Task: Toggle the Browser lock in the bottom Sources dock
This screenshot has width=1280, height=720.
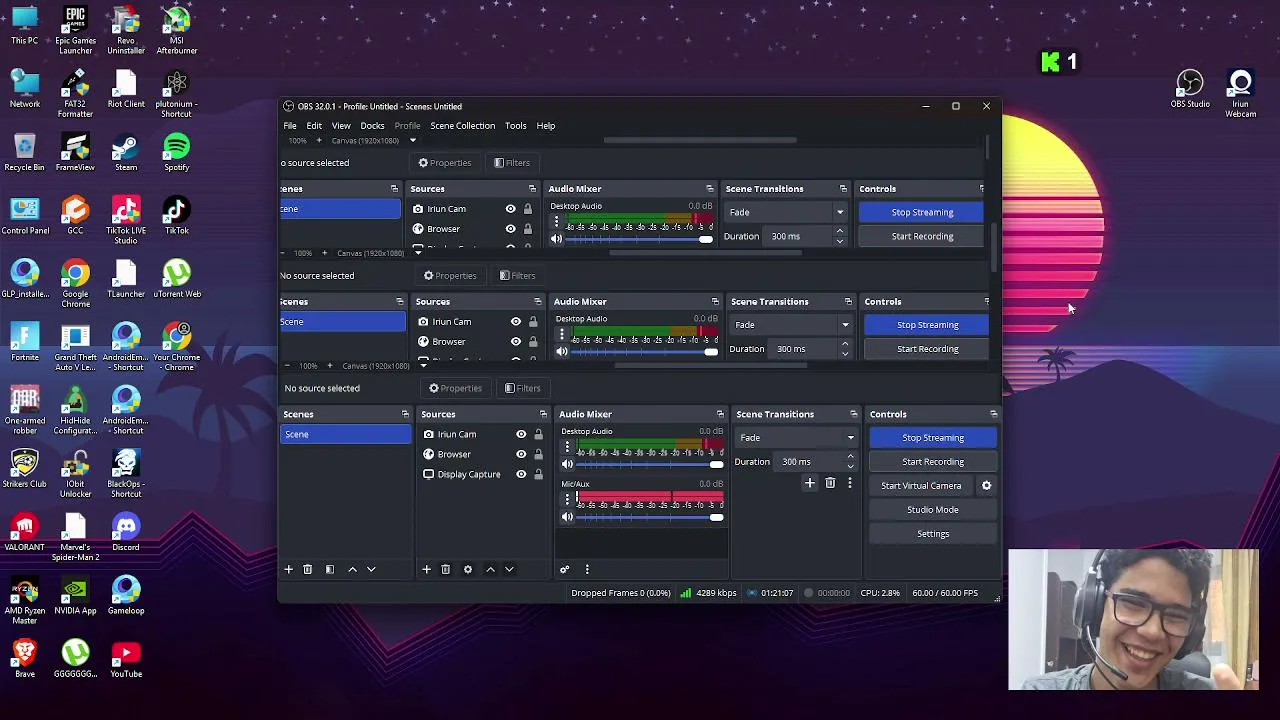Action: [x=538, y=454]
